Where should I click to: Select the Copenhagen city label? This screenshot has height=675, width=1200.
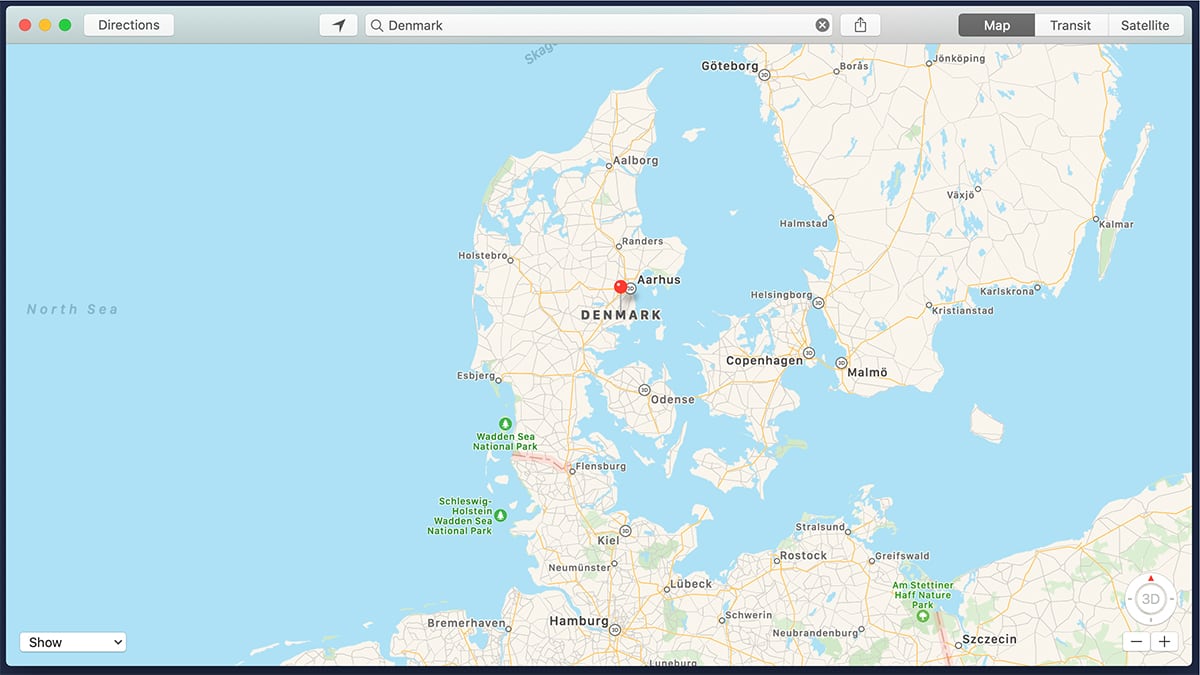(764, 360)
